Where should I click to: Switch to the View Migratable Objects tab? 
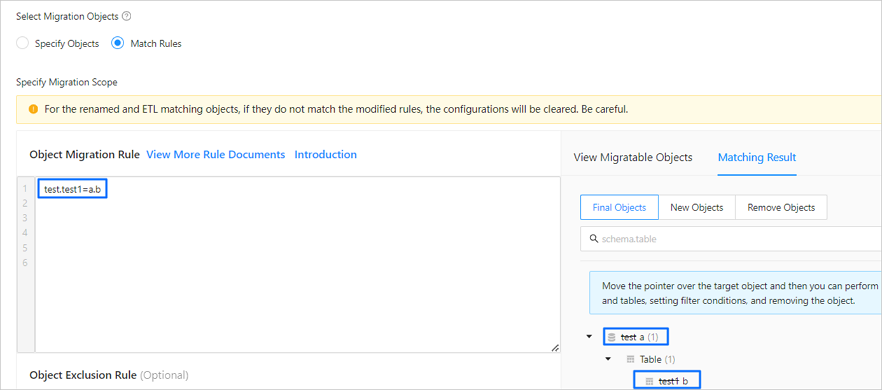tap(633, 157)
